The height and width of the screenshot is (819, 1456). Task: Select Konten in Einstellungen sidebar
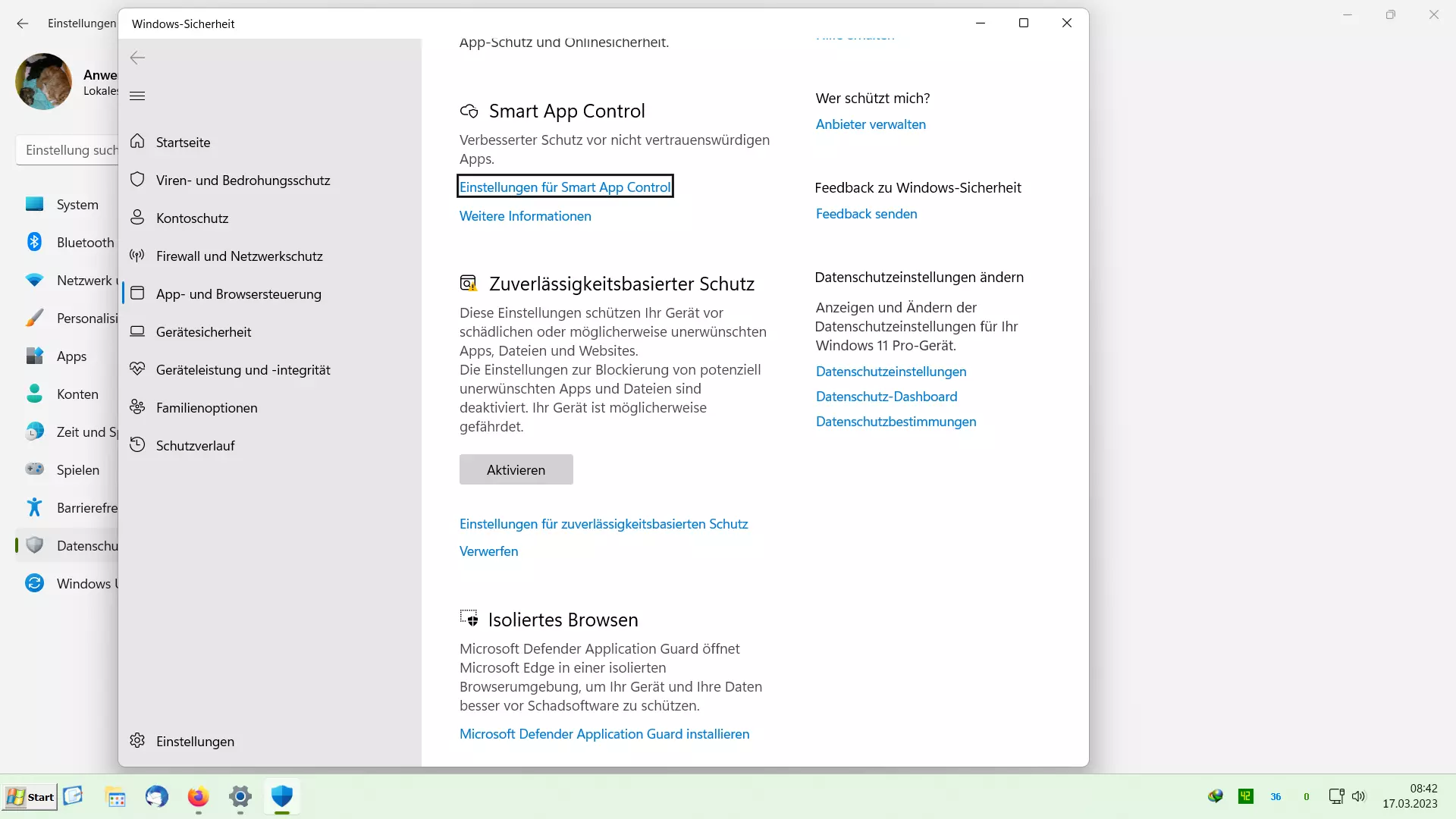click(x=67, y=394)
